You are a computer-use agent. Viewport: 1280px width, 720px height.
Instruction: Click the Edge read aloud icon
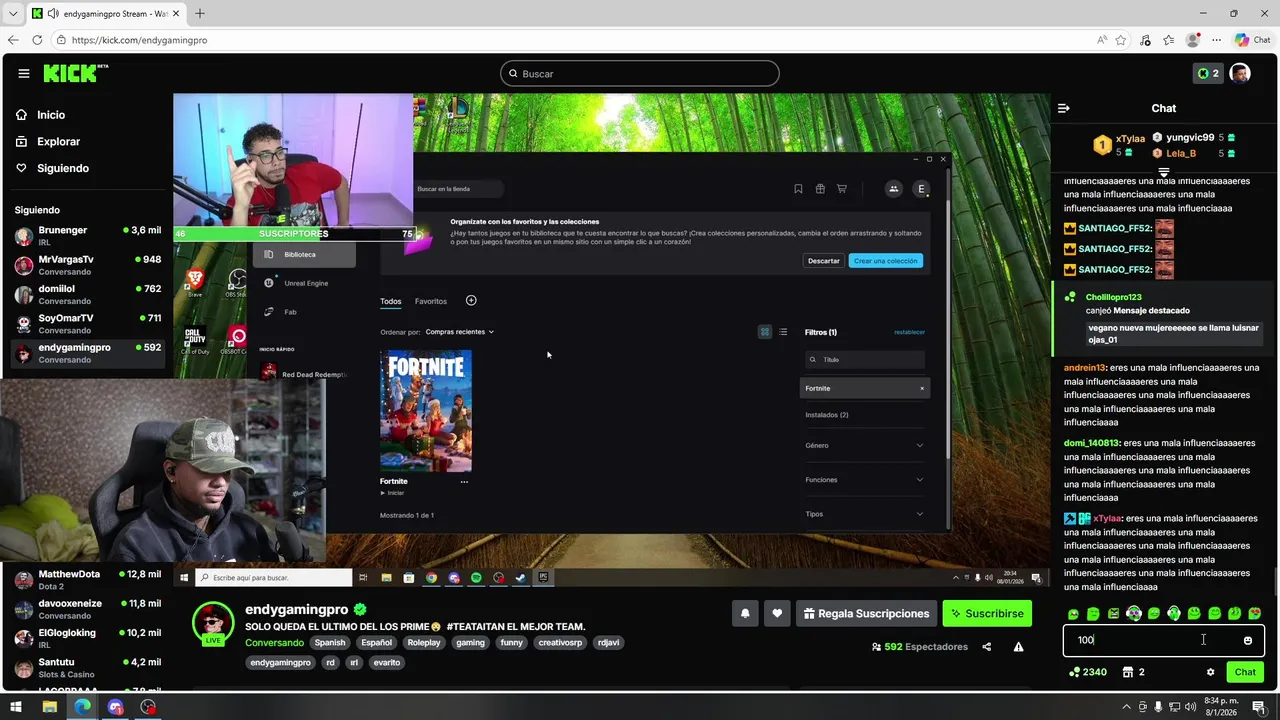click(x=1102, y=40)
